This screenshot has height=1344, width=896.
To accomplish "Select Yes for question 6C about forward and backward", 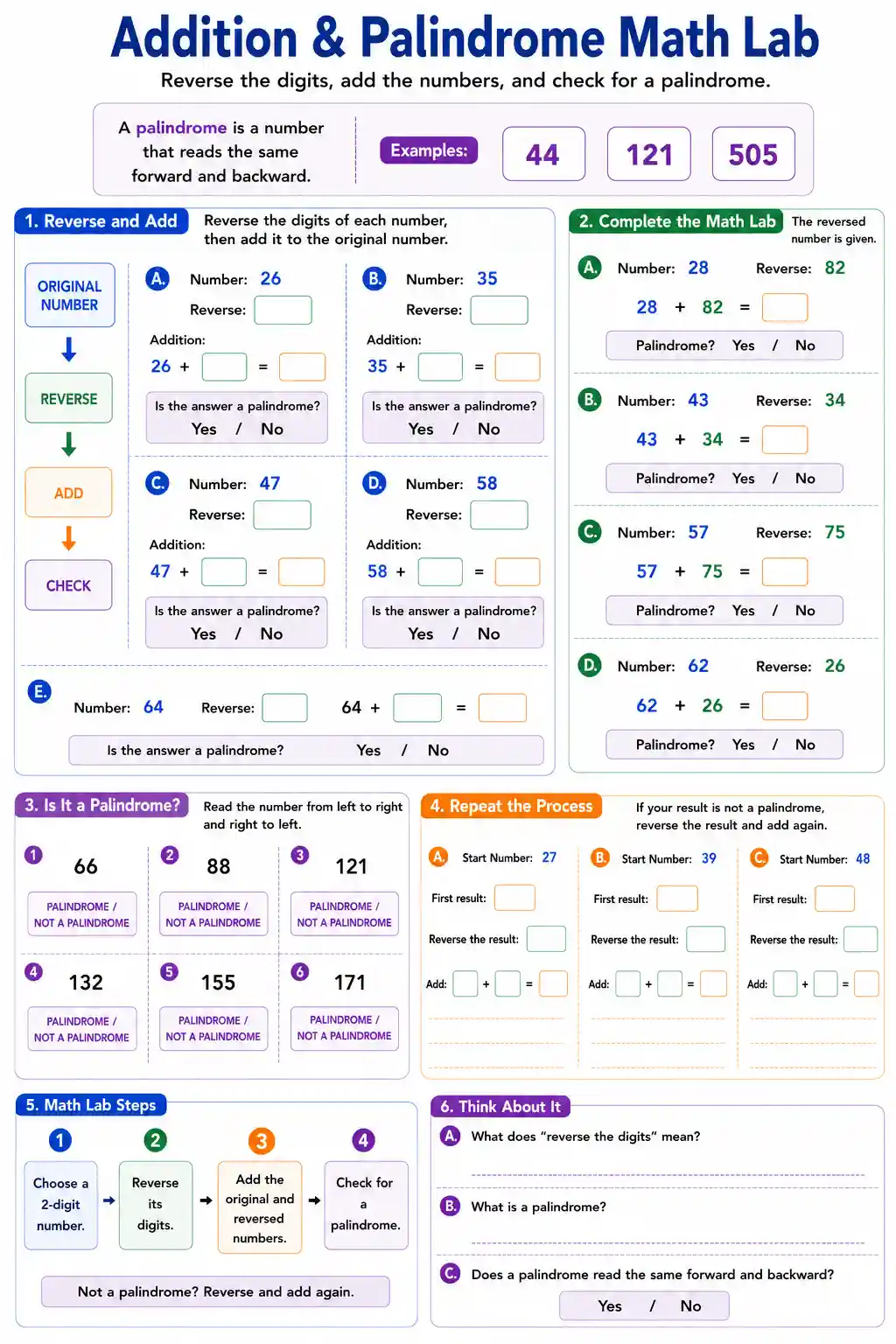I will [x=610, y=1305].
